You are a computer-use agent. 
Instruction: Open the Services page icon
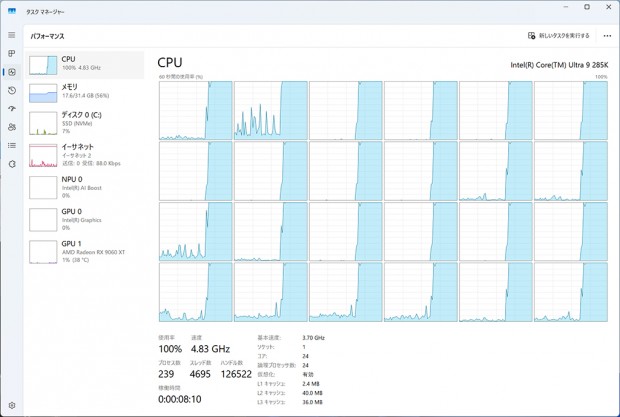tap(12, 164)
